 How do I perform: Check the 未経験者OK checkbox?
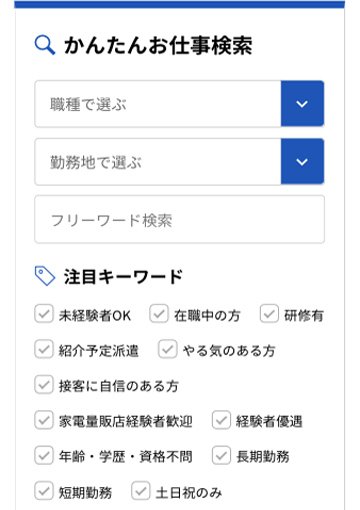coord(44,313)
